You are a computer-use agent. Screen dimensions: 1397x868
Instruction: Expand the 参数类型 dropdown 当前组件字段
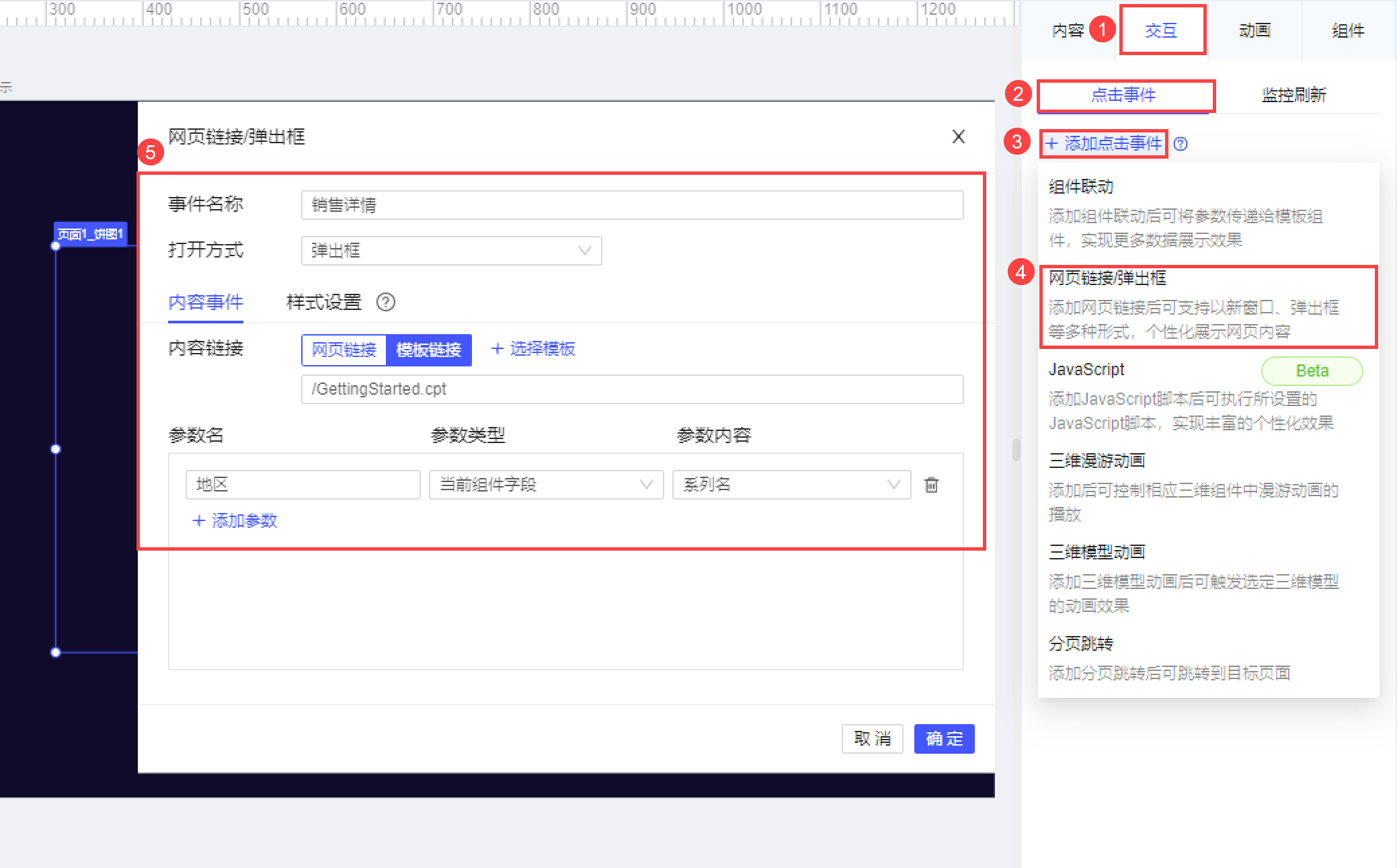[x=546, y=485]
